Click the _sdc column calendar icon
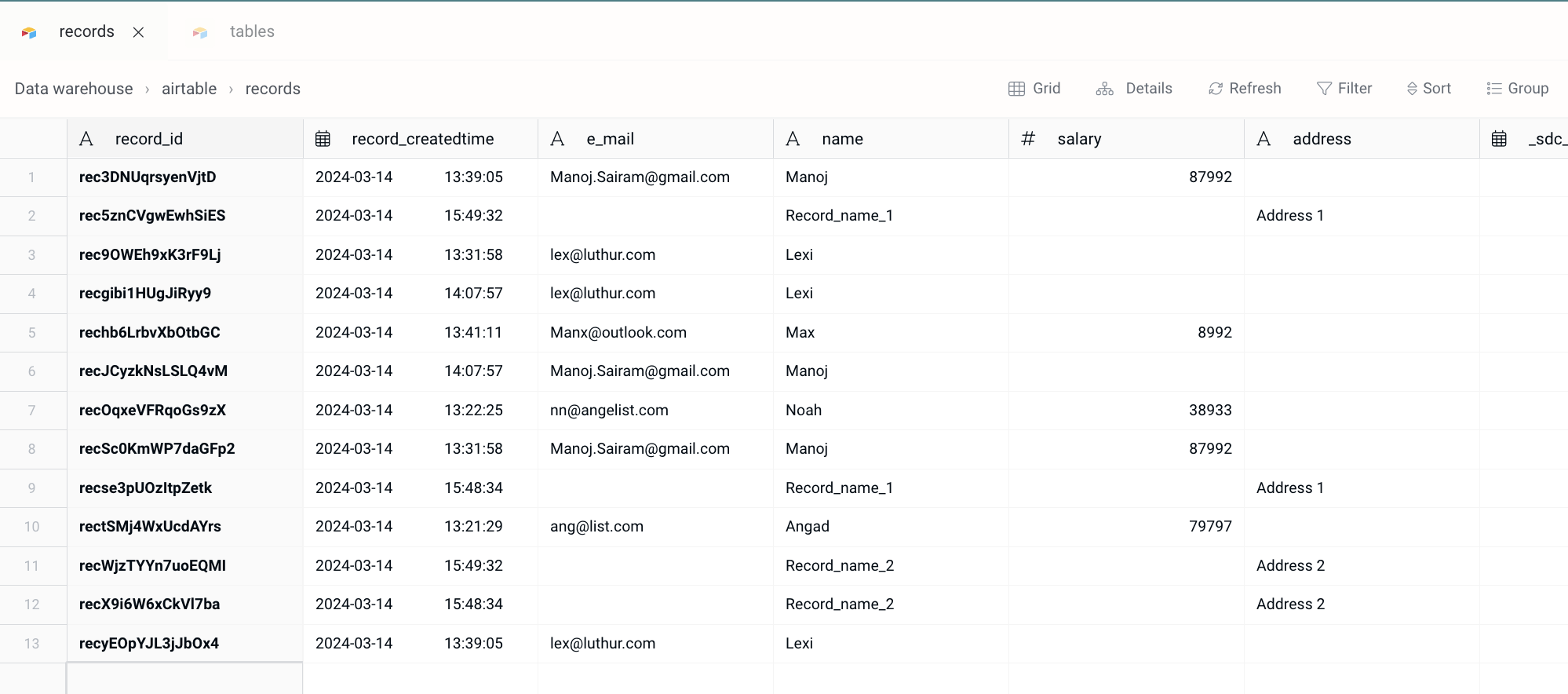Viewport: 1568px width, 694px height. pyautogui.click(x=1499, y=139)
